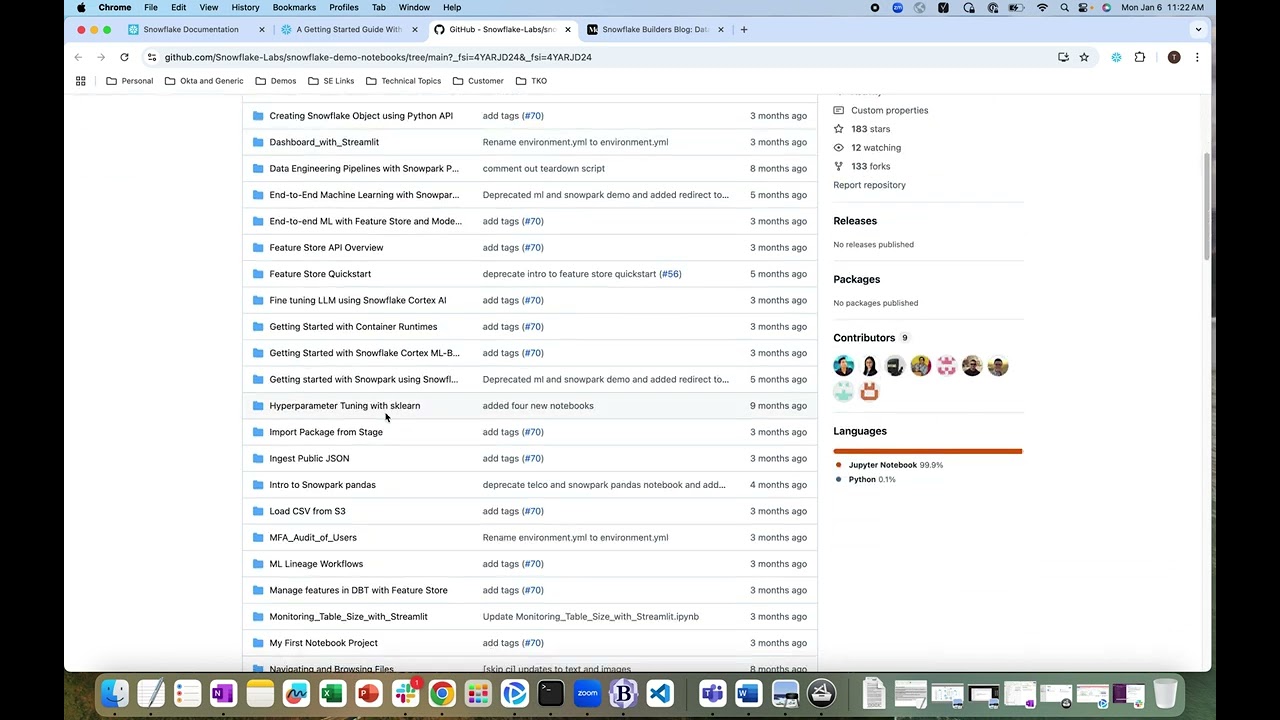Open the #70 link in Import Package from Stage row
This screenshot has height=720, width=1280.
(533, 432)
